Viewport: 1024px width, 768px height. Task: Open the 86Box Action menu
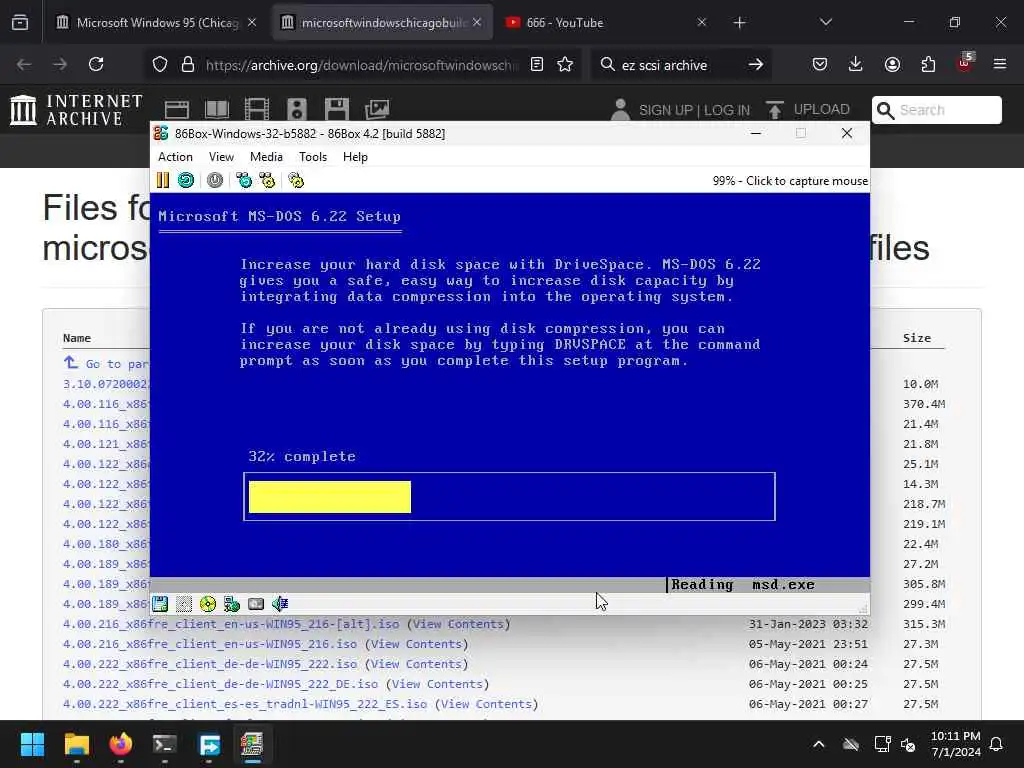click(175, 157)
